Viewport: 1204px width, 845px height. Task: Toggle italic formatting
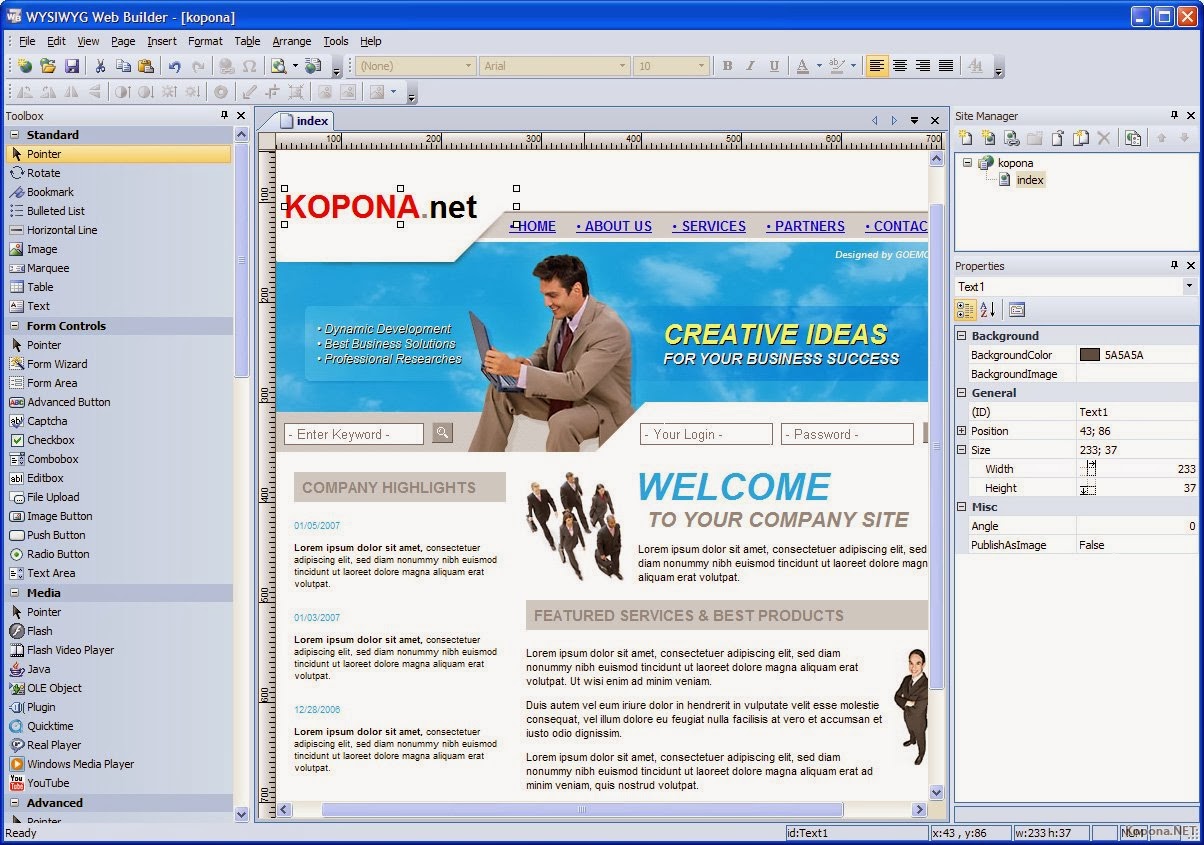[x=751, y=66]
